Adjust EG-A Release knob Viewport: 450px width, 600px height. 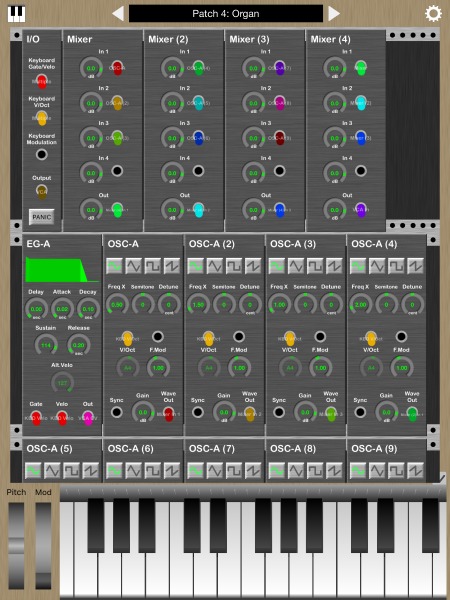coord(78,345)
